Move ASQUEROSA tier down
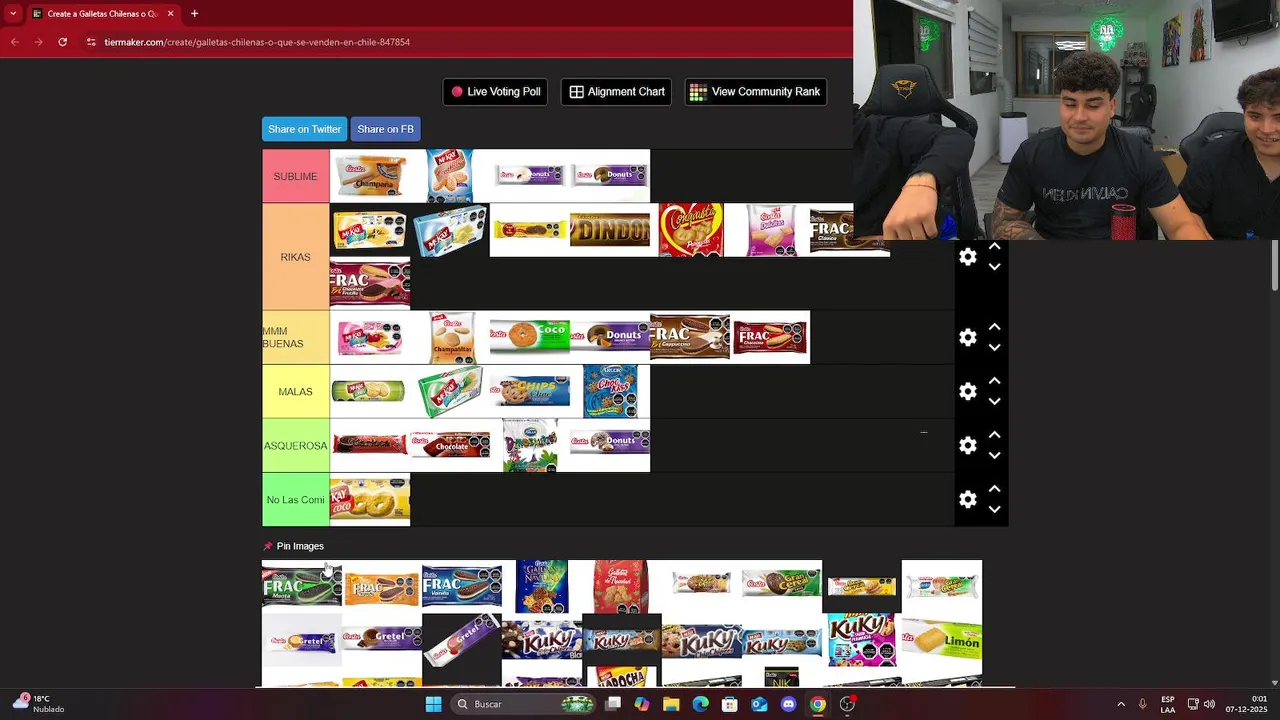The width and height of the screenshot is (1280, 720). click(x=994, y=456)
